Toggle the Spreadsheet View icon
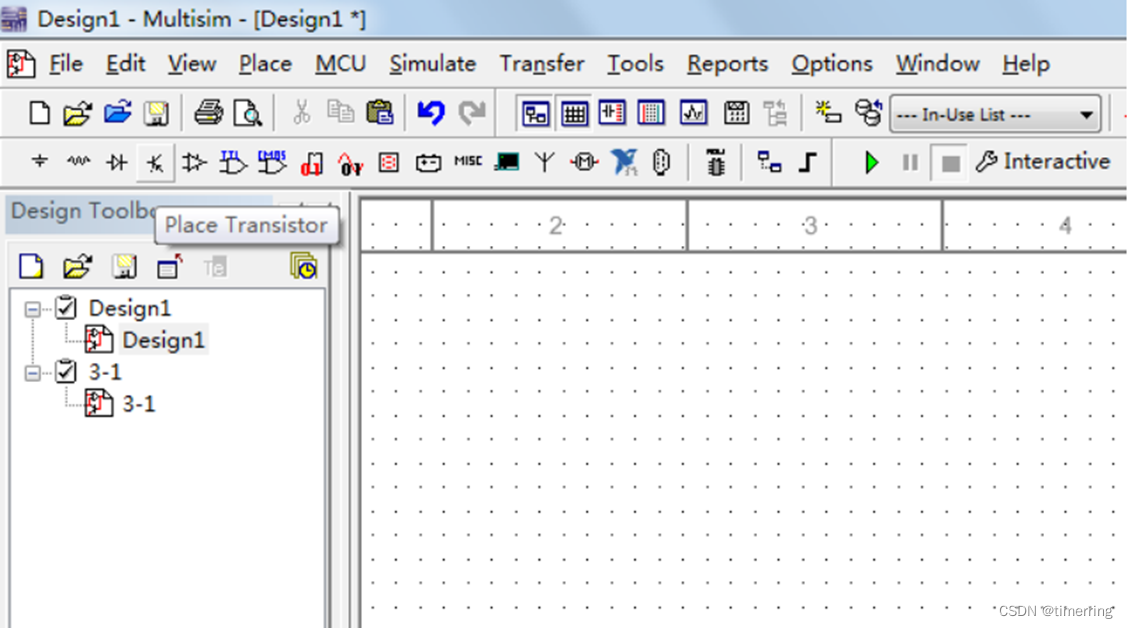 pyautogui.click(x=574, y=113)
